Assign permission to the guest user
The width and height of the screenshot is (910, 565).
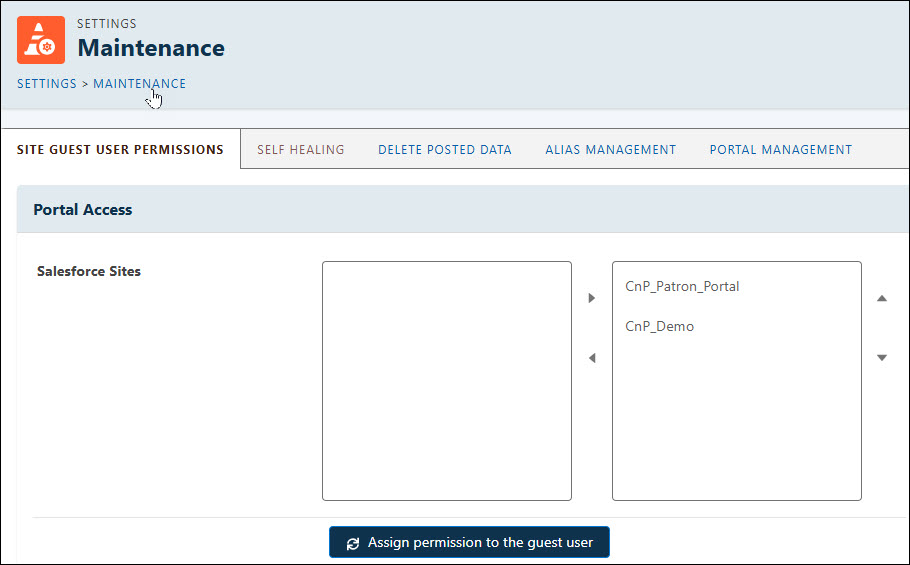pyautogui.click(x=469, y=542)
